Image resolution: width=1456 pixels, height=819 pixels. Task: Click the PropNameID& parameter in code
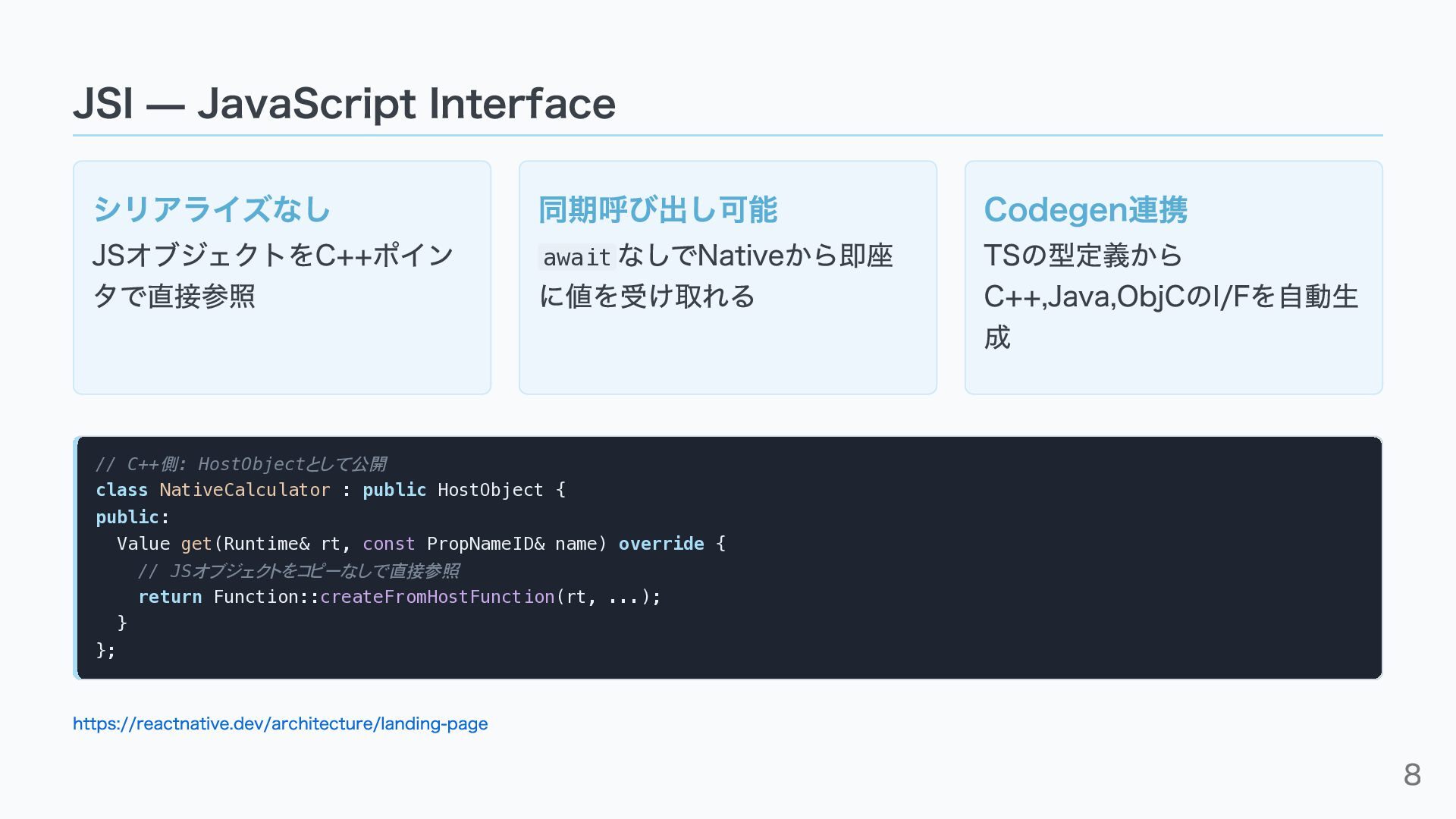pos(485,544)
